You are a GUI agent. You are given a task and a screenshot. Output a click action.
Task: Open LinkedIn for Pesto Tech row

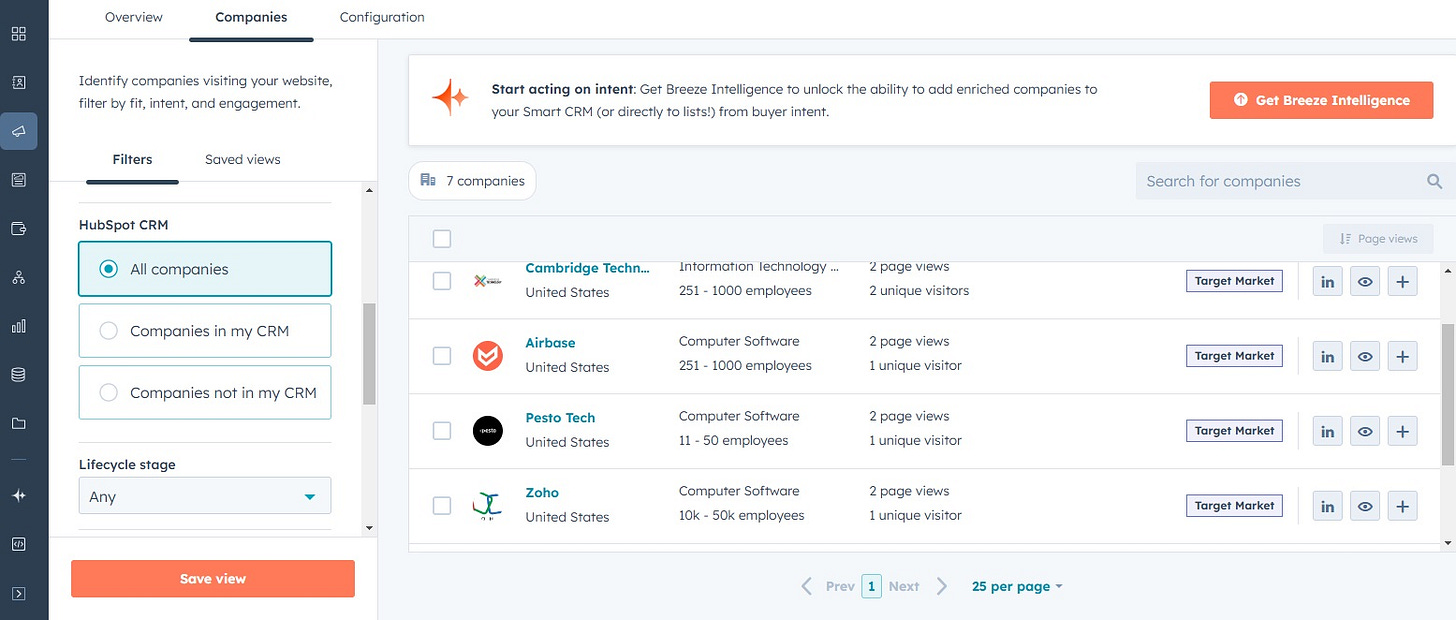coord(1327,431)
